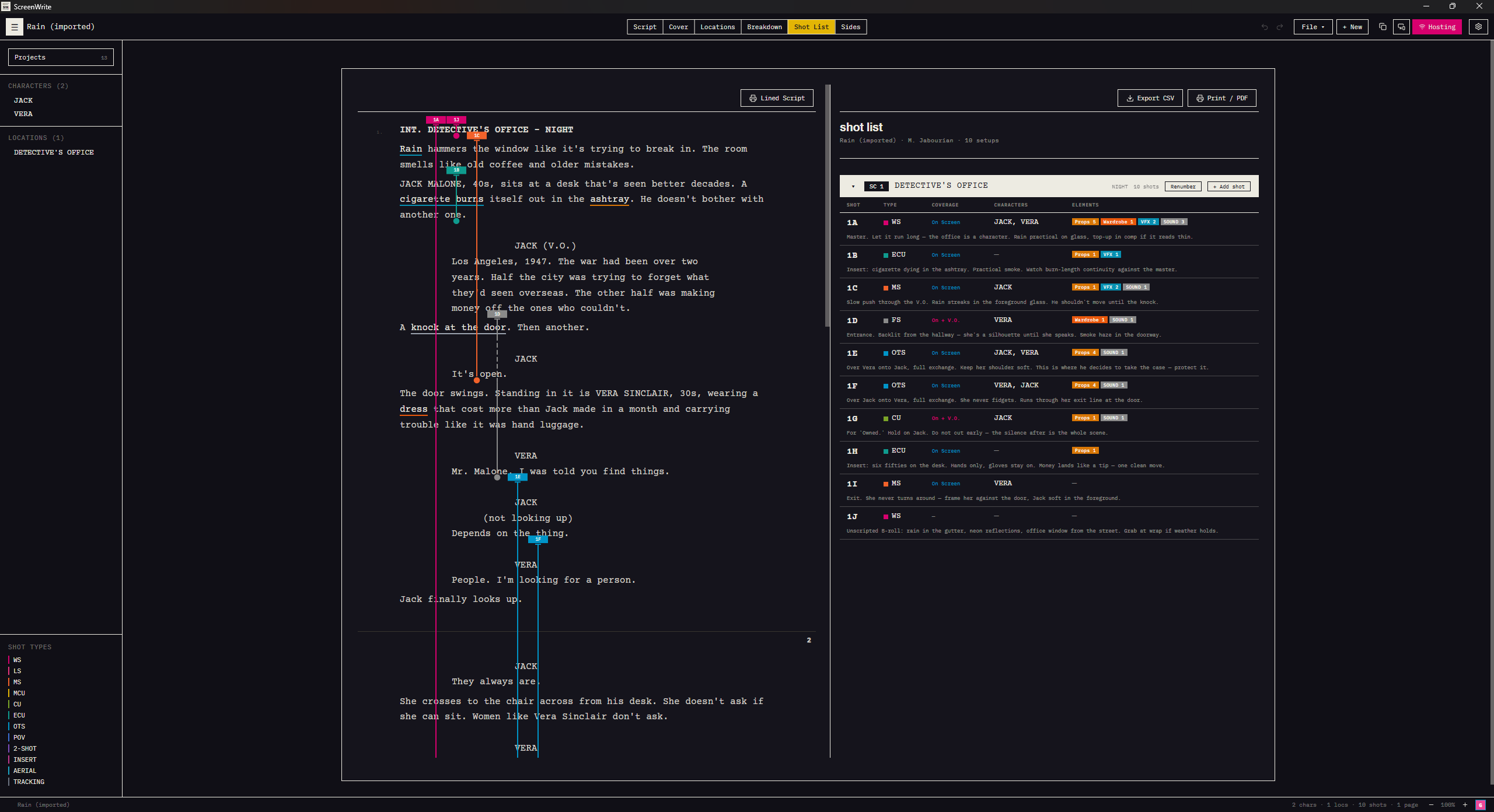Switch to the Locations tab
This screenshot has height=812, width=1494.
(x=717, y=27)
